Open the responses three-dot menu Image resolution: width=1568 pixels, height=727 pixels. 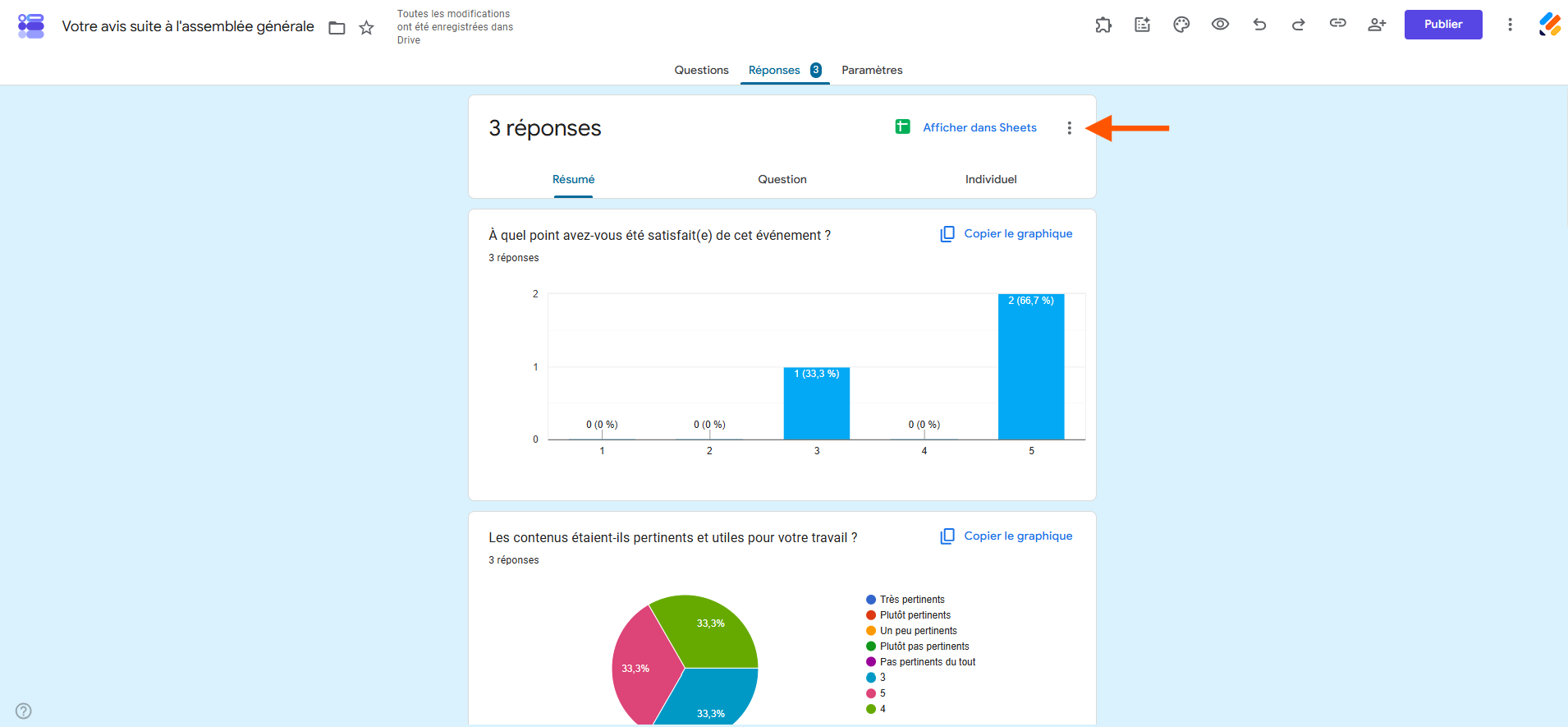tap(1069, 127)
